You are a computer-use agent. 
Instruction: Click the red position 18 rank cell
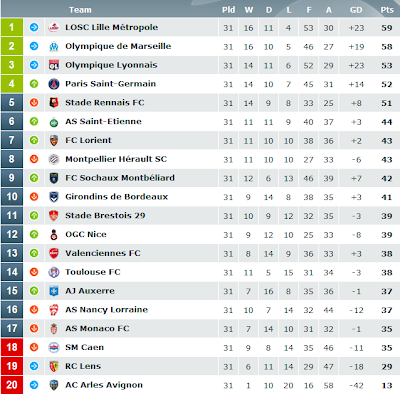[12, 347]
